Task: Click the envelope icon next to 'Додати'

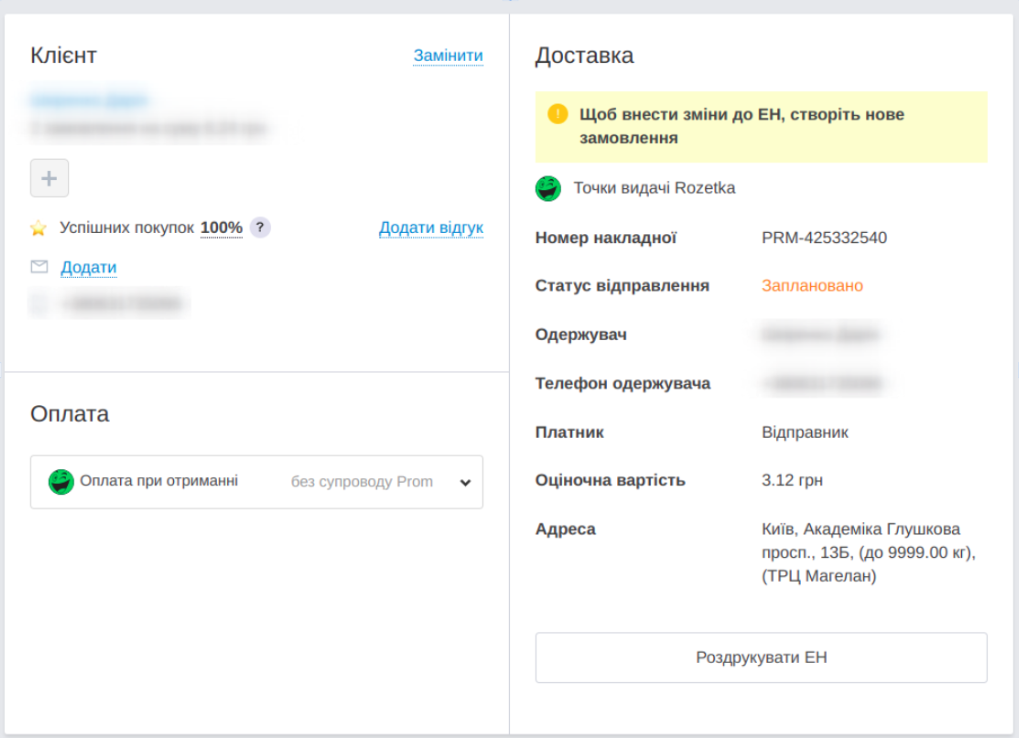Action: (x=36, y=266)
